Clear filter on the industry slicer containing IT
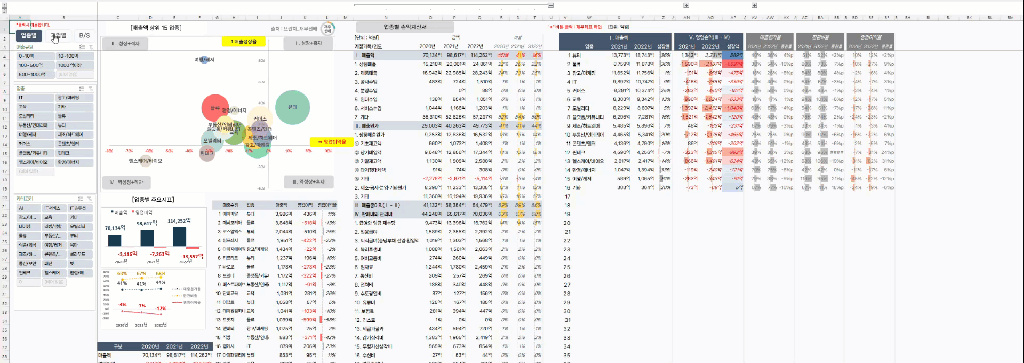 coord(91,88)
